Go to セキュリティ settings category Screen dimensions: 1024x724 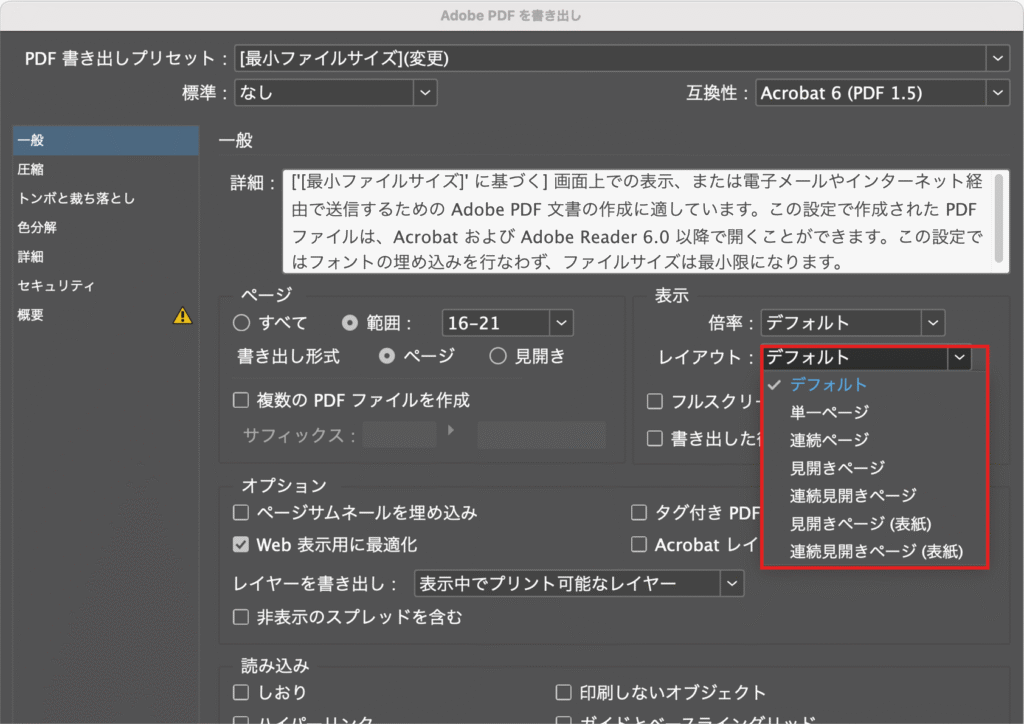click(106, 286)
